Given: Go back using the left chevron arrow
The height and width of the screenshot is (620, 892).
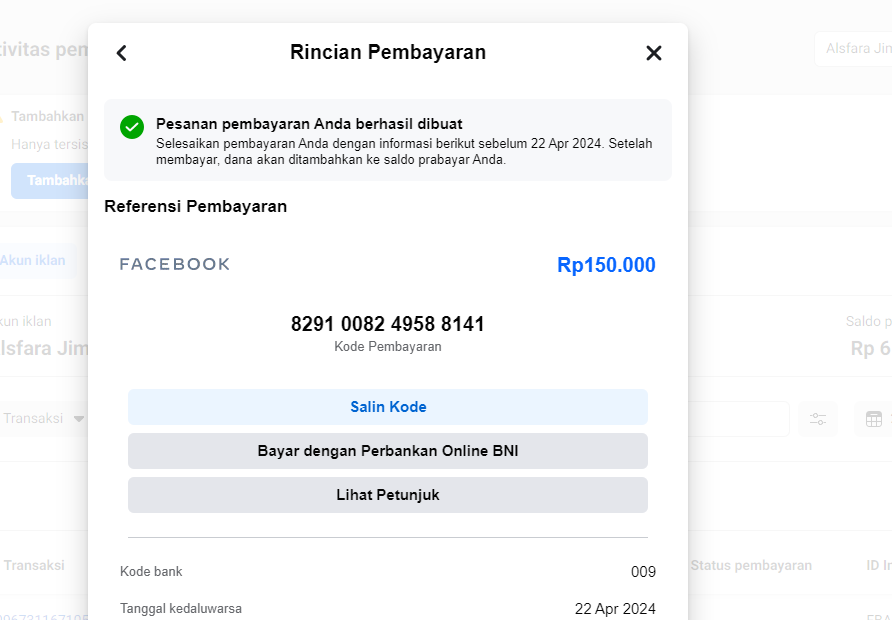Looking at the screenshot, I should coord(122,53).
